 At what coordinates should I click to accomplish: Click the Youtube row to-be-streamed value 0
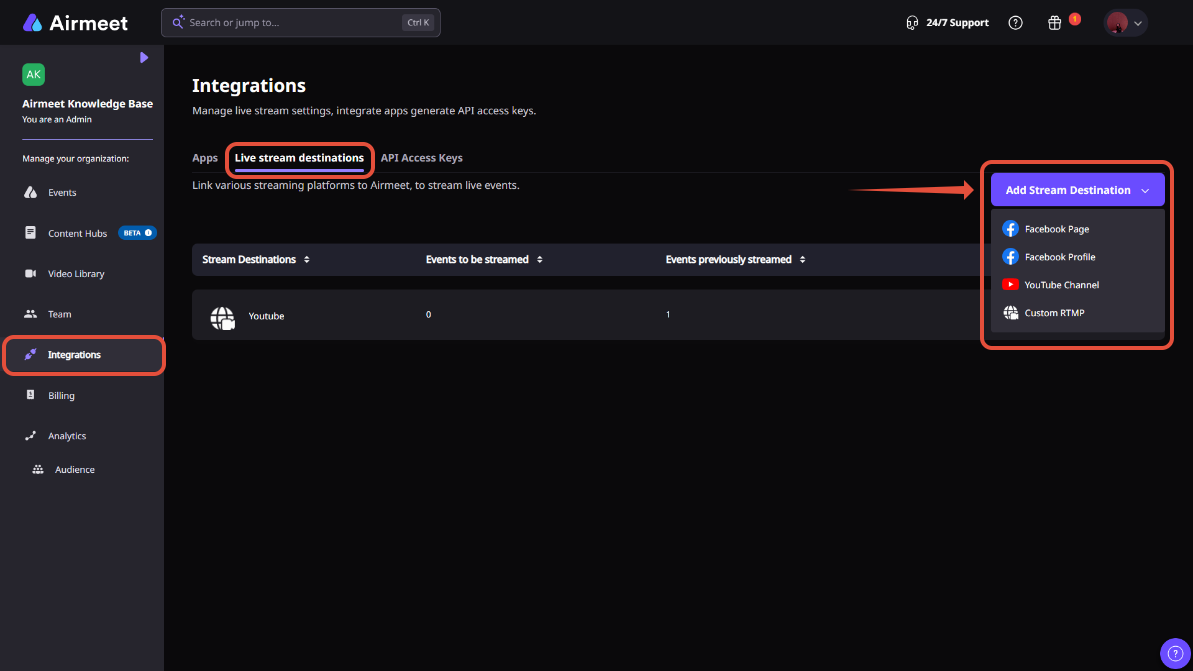(x=428, y=314)
